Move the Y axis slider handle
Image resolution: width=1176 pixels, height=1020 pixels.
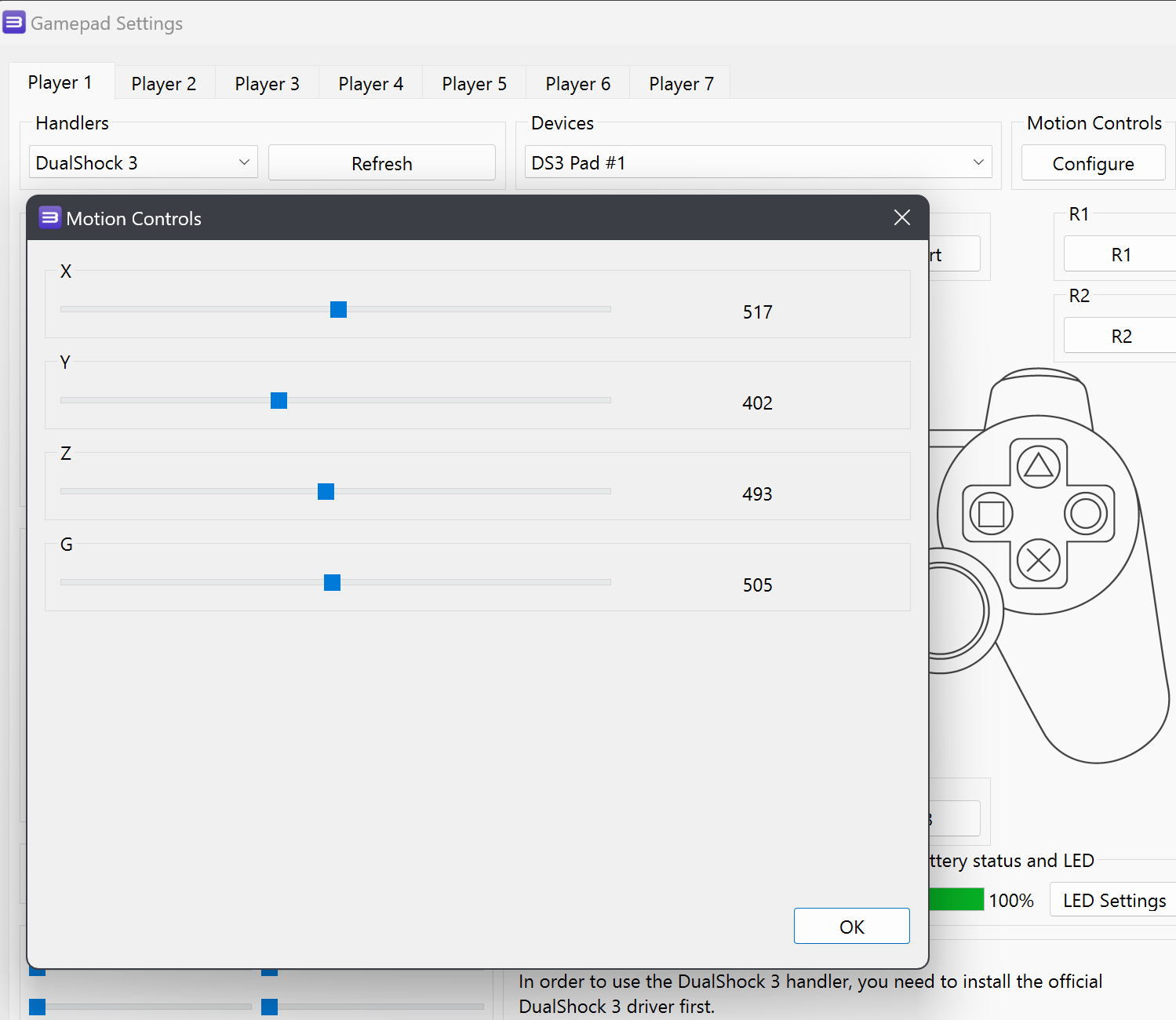[x=278, y=400]
